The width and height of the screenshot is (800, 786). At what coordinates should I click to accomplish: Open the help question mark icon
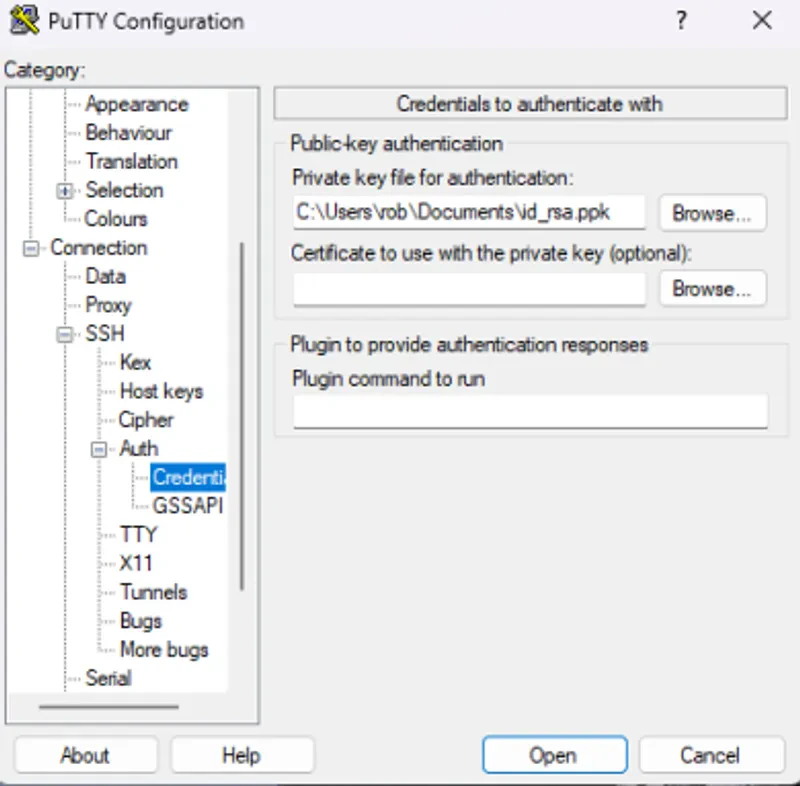(x=682, y=21)
